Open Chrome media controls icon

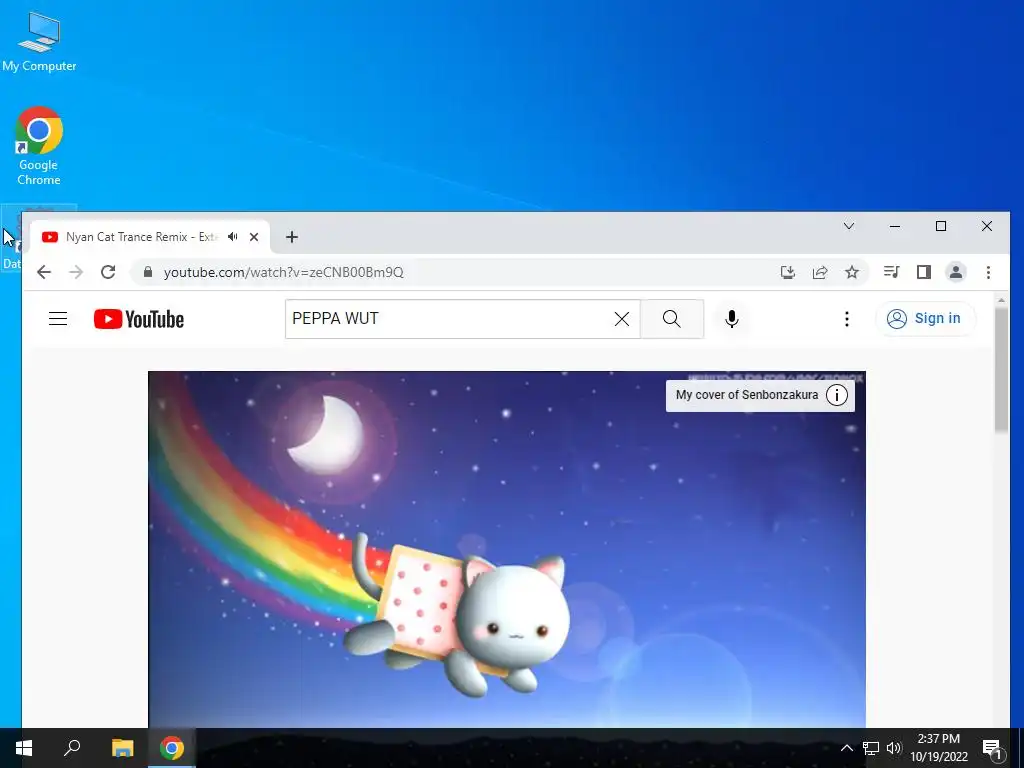click(x=891, y=272)
